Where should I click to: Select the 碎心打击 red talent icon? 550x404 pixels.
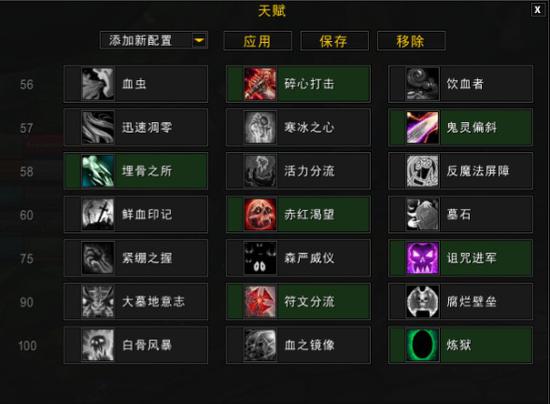point(260,84)
